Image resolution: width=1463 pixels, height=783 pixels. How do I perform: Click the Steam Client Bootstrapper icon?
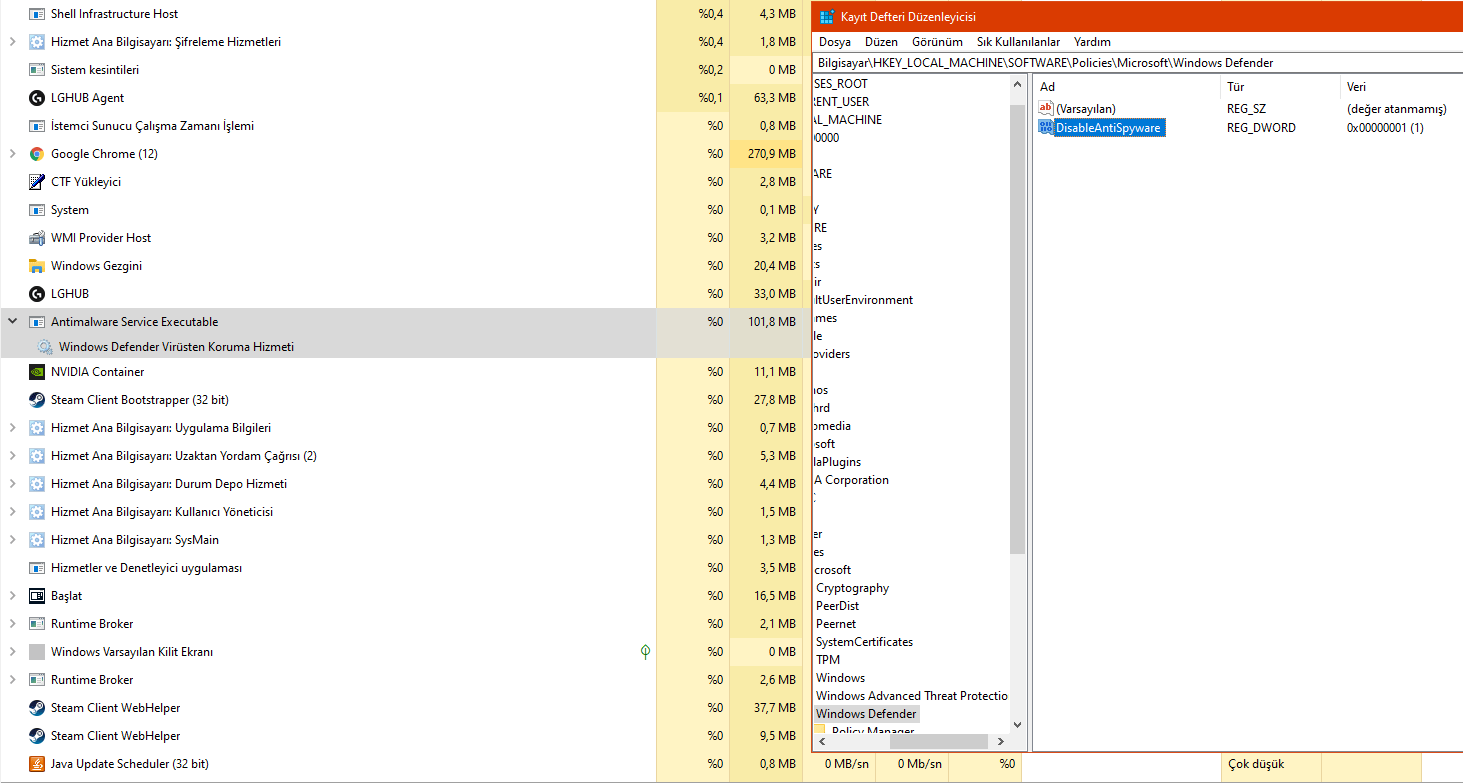click(x=37, y=400)
